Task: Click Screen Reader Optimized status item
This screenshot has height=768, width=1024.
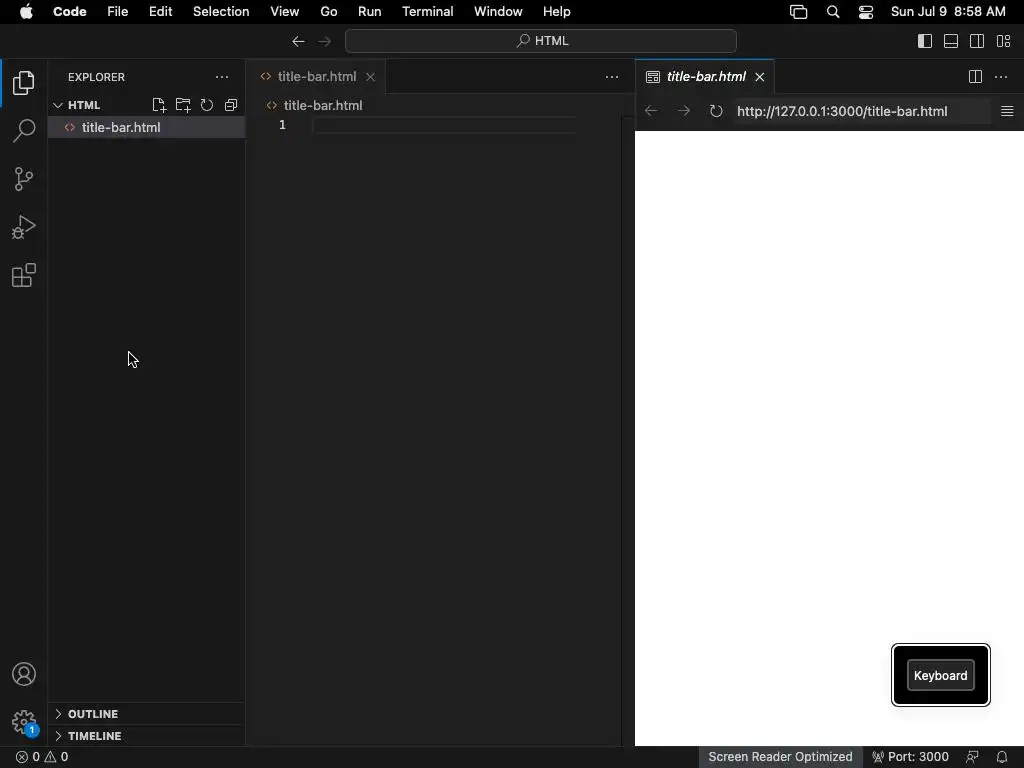Action: coord(780,757)
